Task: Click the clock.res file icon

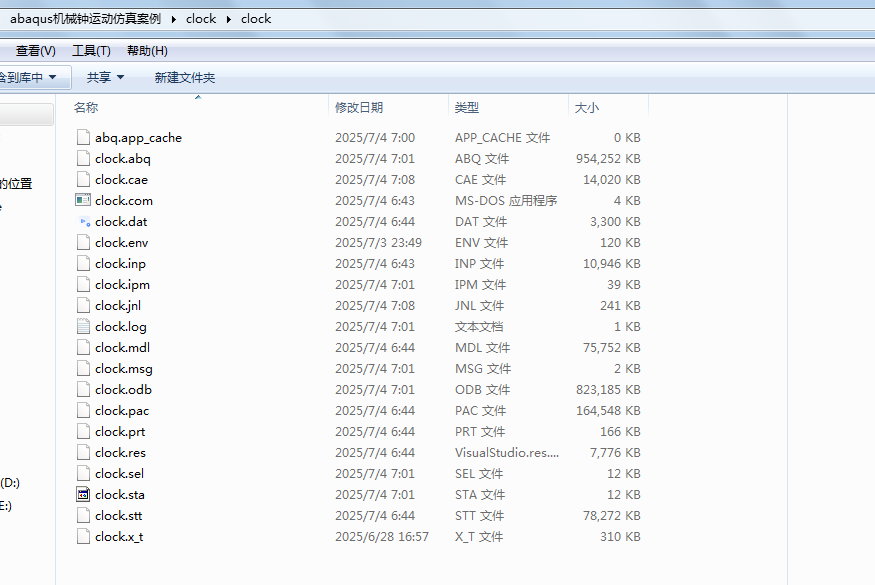Action: point(83,452)
